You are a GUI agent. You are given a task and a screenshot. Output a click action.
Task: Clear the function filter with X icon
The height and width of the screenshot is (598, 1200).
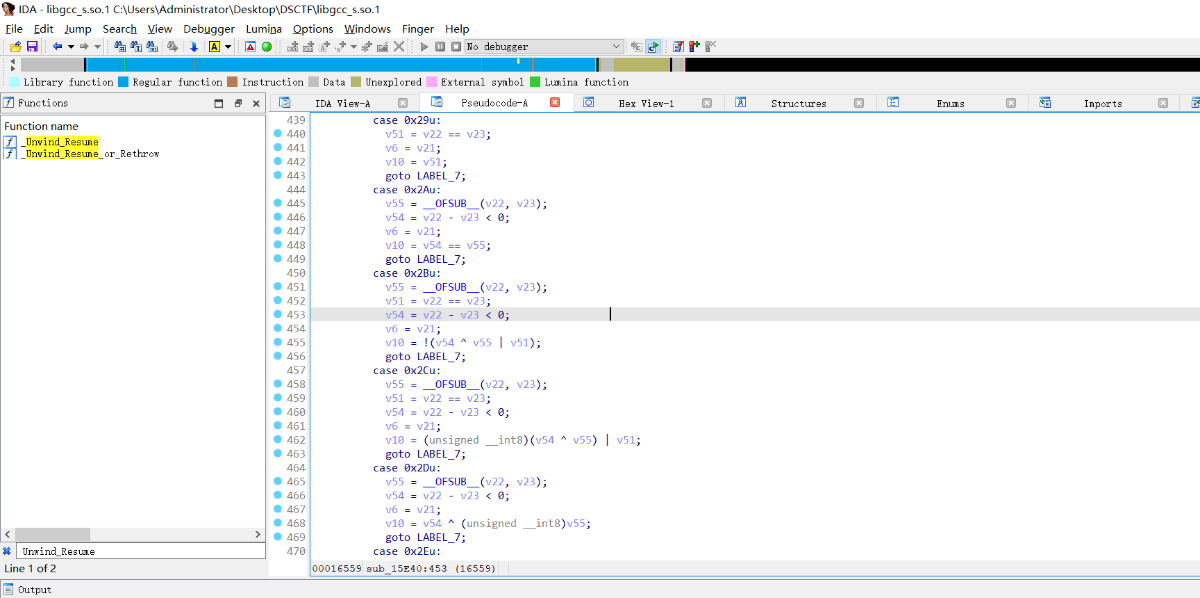pyautogui.click(x=7, y=551)
